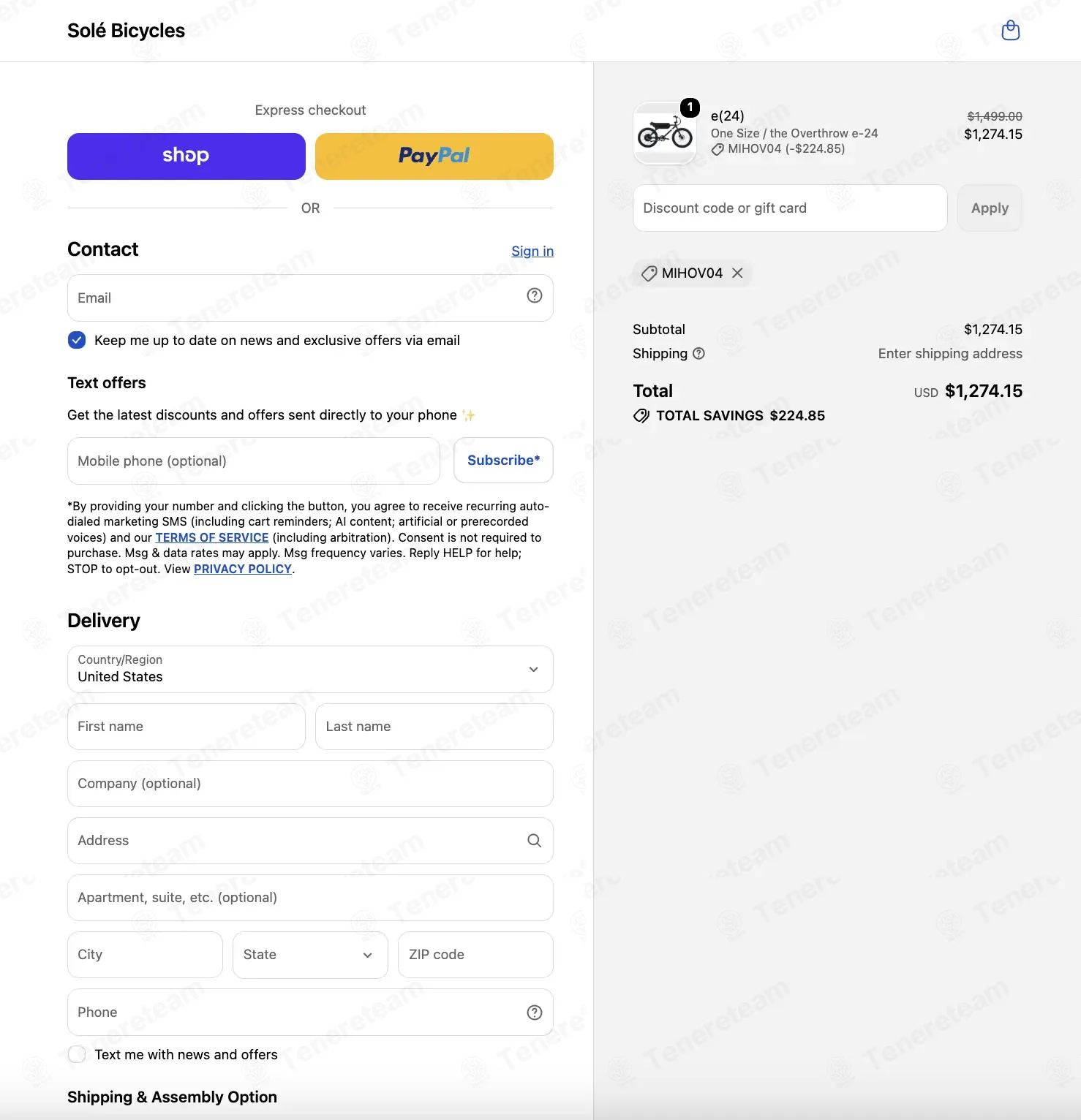Screen dimensions: 1081x1120
Task: Click the Subscribe button for text offers
Action: 503,461
